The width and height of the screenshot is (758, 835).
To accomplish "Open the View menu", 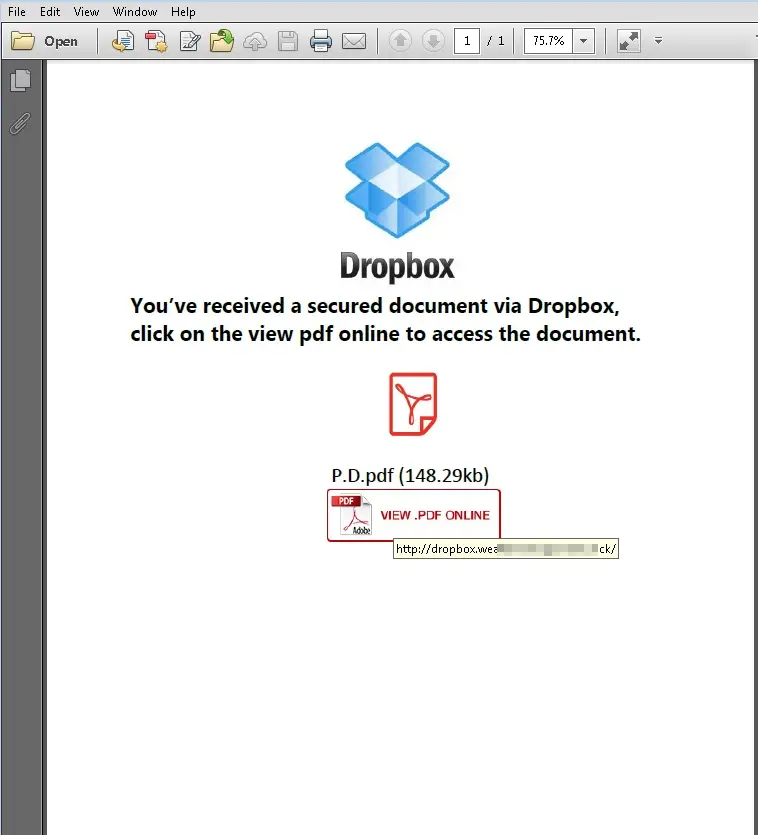I will click(x=86, y=12).
